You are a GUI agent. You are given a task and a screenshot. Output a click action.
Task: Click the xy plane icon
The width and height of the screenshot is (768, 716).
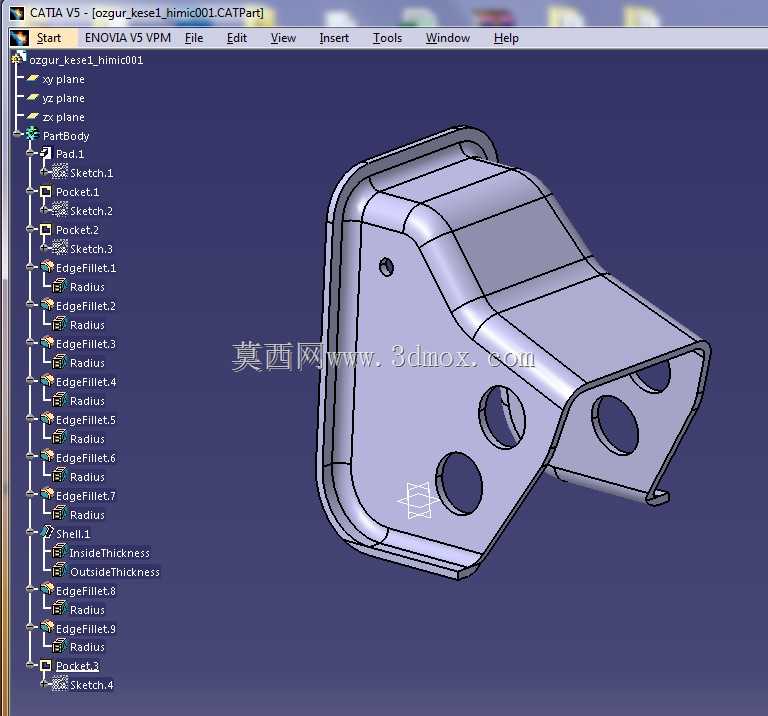[x=33, y=78]
